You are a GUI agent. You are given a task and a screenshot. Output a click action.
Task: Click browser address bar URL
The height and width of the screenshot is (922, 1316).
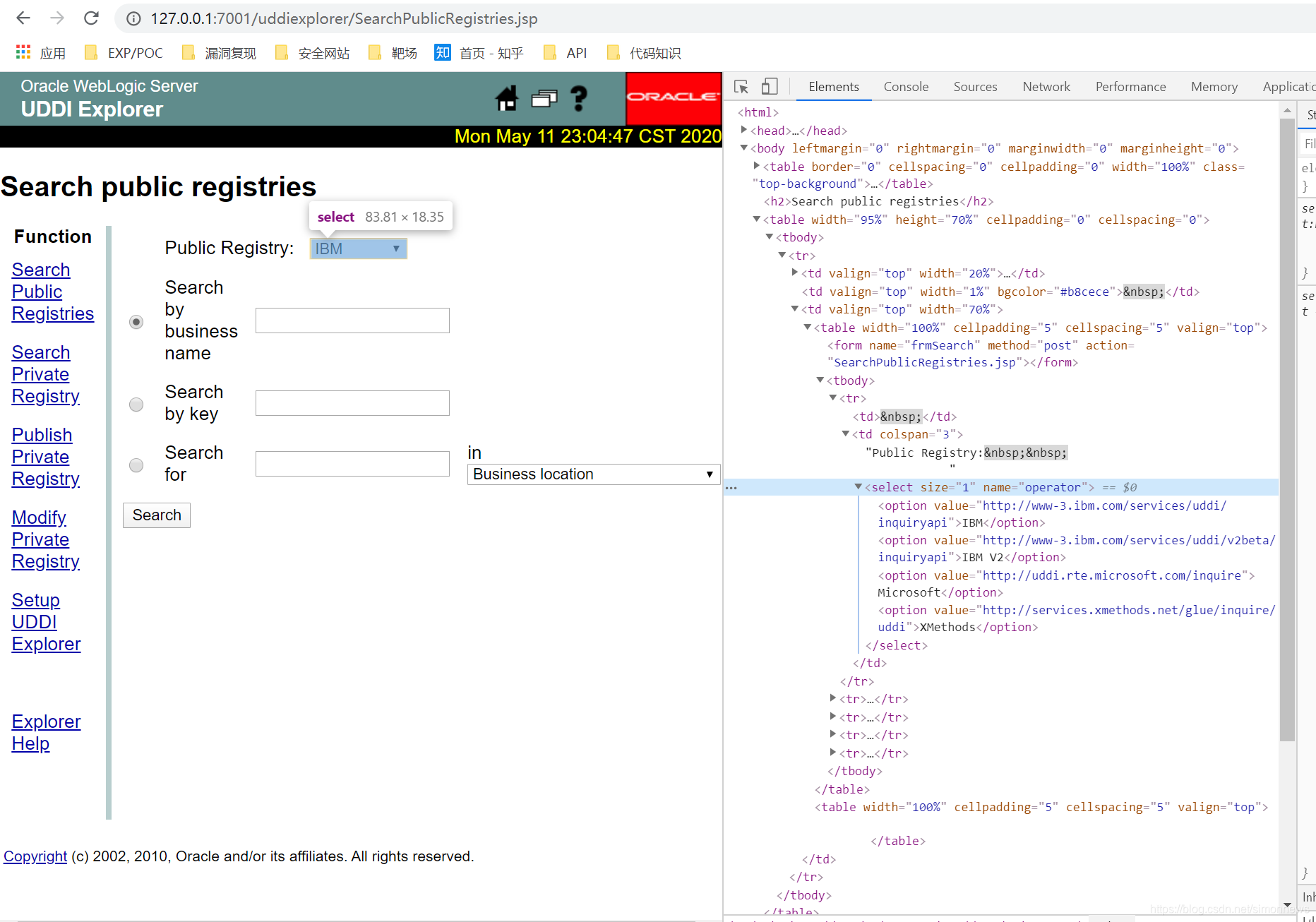344,19
